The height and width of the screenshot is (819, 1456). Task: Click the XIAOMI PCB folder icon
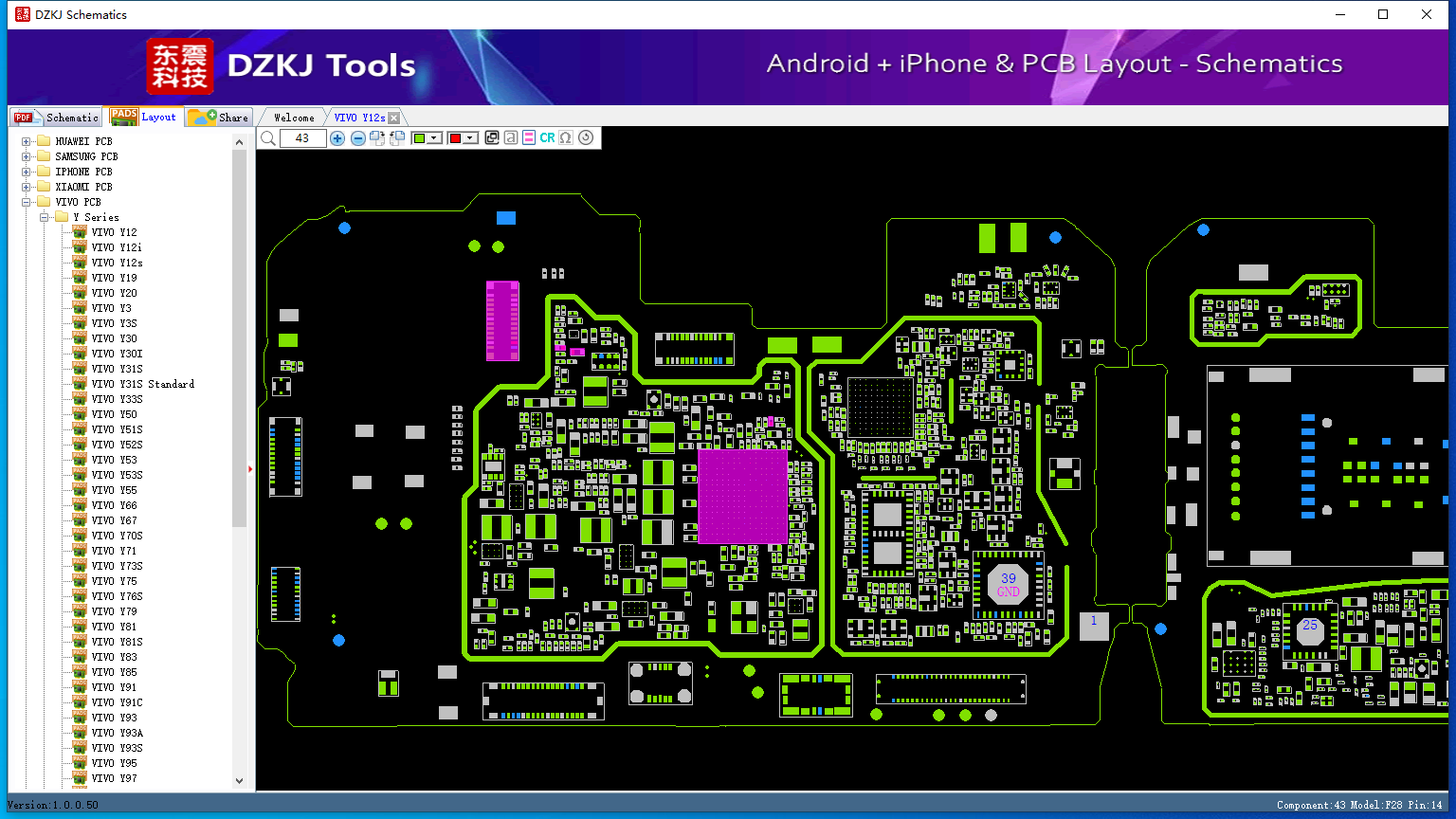pyautogui.click(x=43, y=187)
